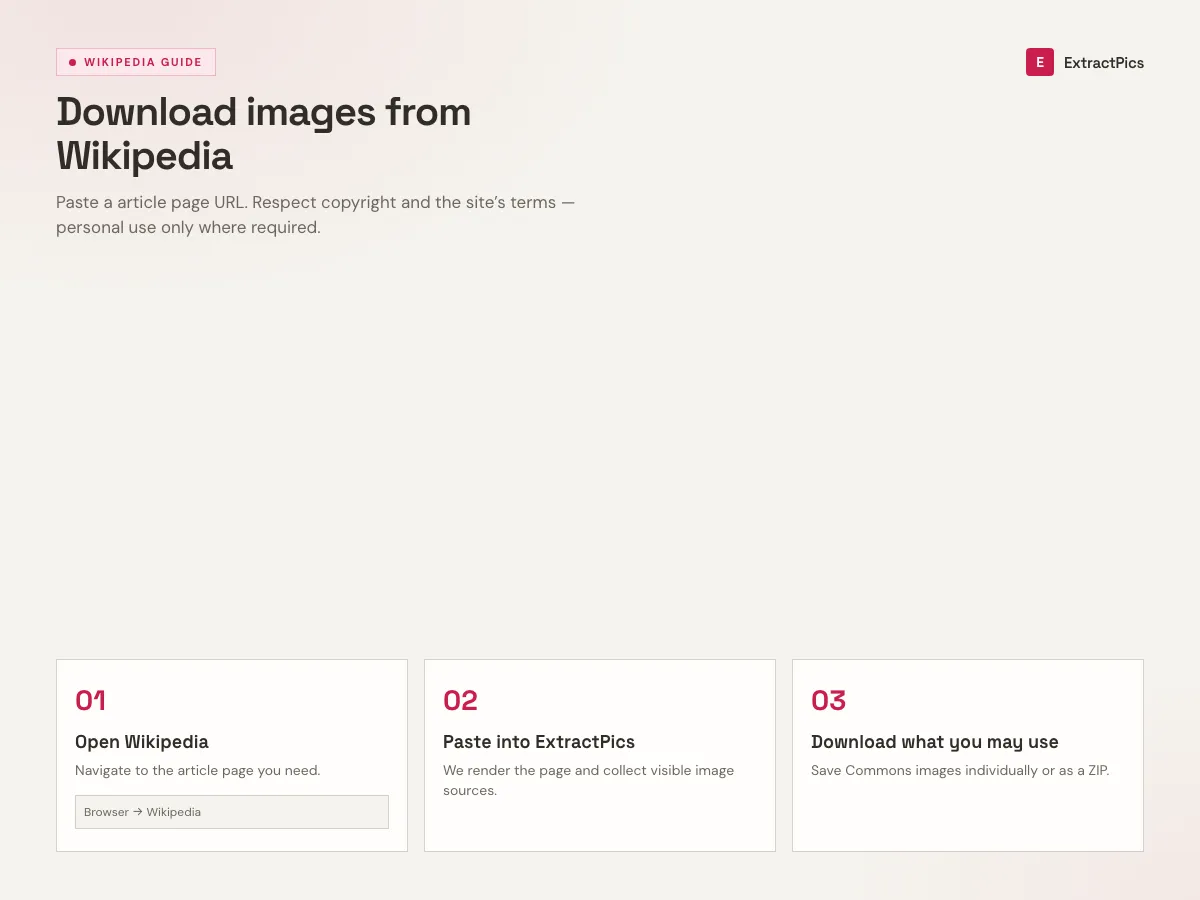The height and width of the screenshot is (900, 1200).
Task: Click 'Save Commons images individually or as a ZIP.'
Action: [960, 771]
